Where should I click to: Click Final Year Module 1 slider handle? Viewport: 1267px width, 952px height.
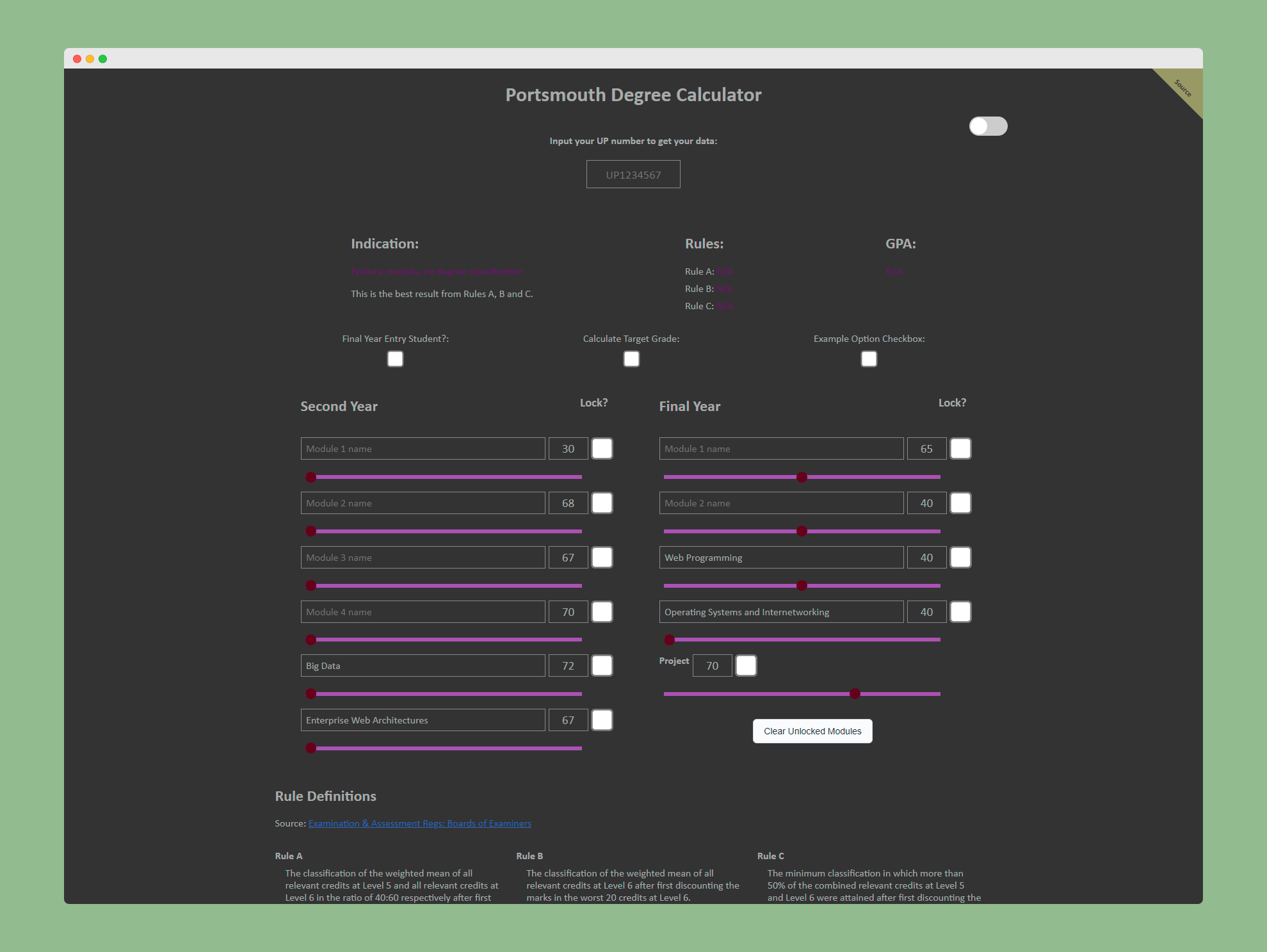802,477
